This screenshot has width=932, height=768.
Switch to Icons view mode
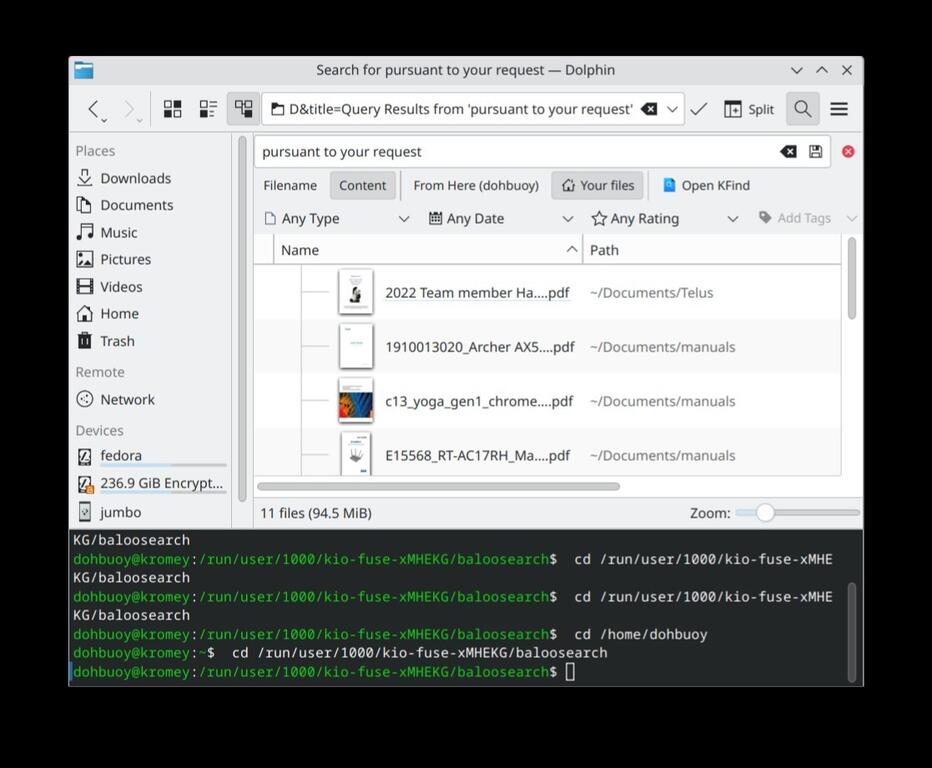pyautogui.click(x=173, y=109)
